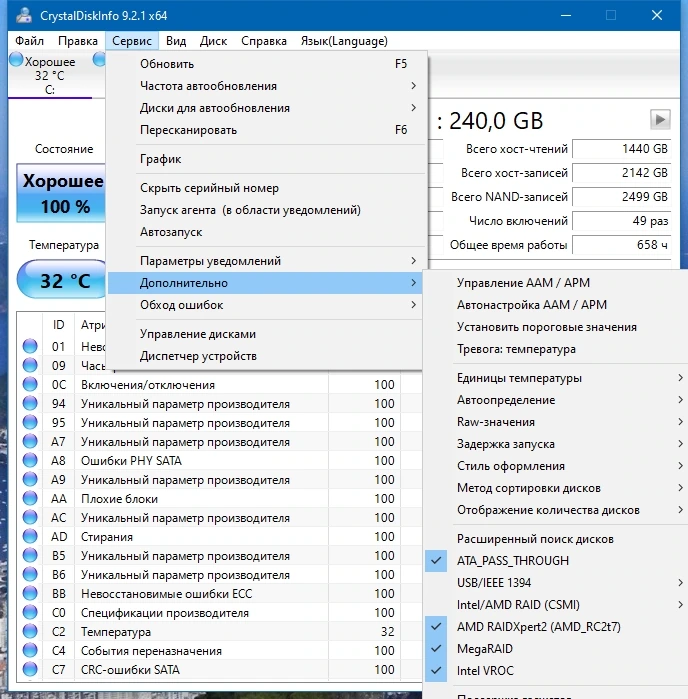Open the График item
This screenshot has width=688, height=699.
pos(265,159)
